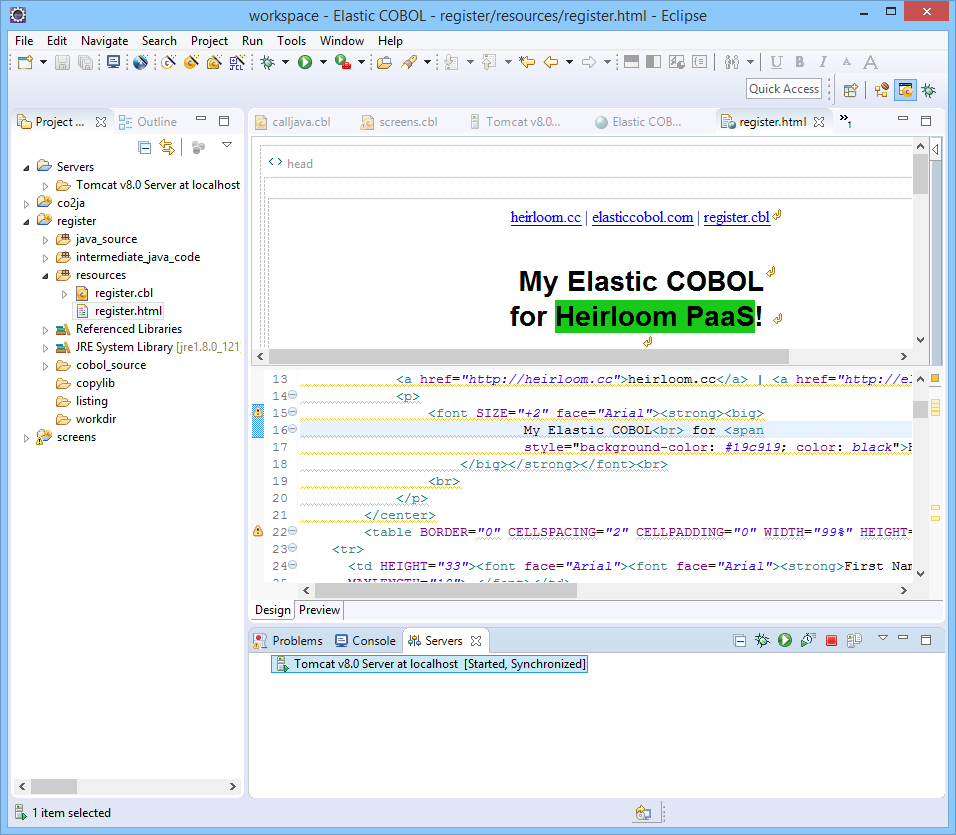Click the heirloom.cc link in design view
This screenshot has width=956, height=835.
coord(545,218)
